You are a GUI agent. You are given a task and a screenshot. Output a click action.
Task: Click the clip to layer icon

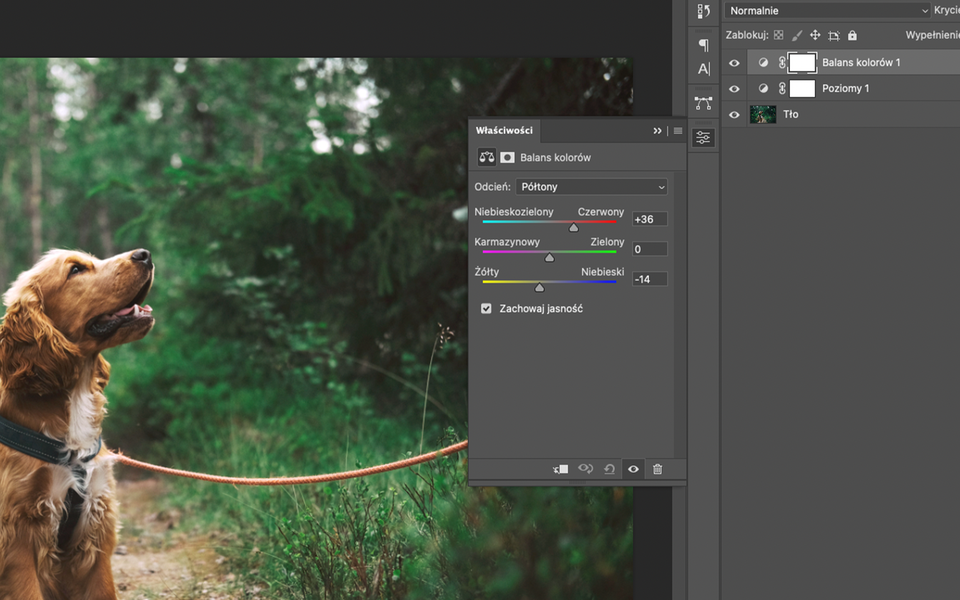coord(561,469)
